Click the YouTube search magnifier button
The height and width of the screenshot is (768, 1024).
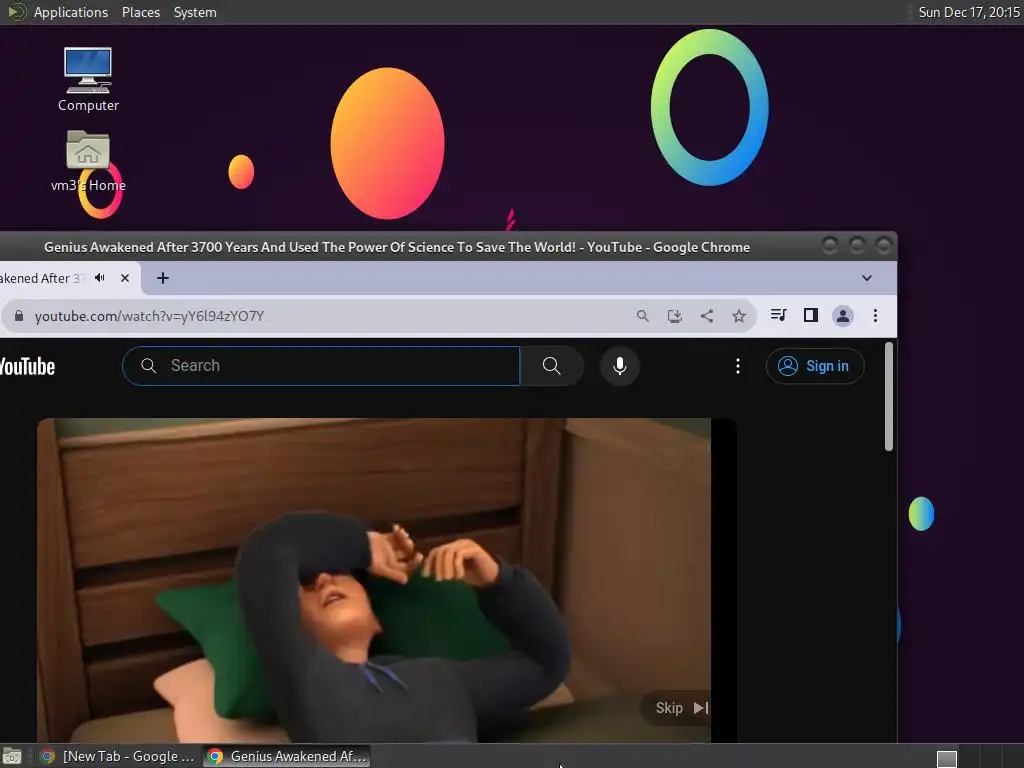tap(552, 366)
